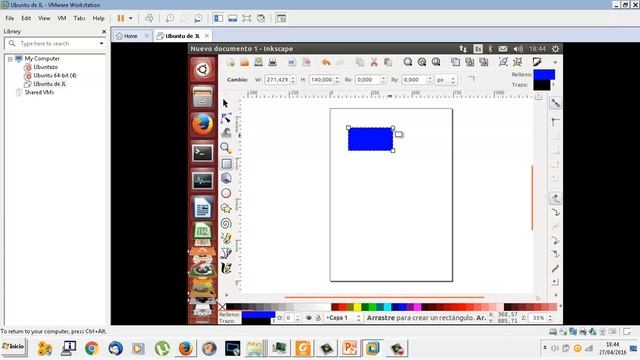The height and width of the screenshot is (360, 640).
Task: Click the Import icon
Action: click(x=292, y=62)
